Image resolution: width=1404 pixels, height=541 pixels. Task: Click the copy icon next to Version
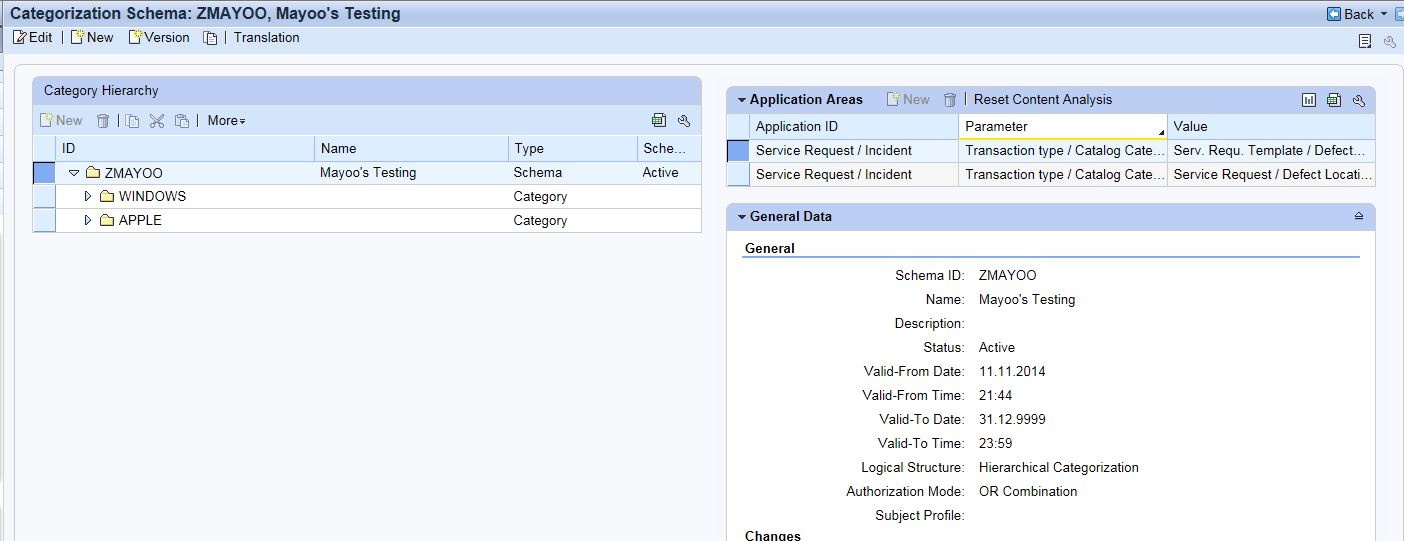[x=210, y=38]
